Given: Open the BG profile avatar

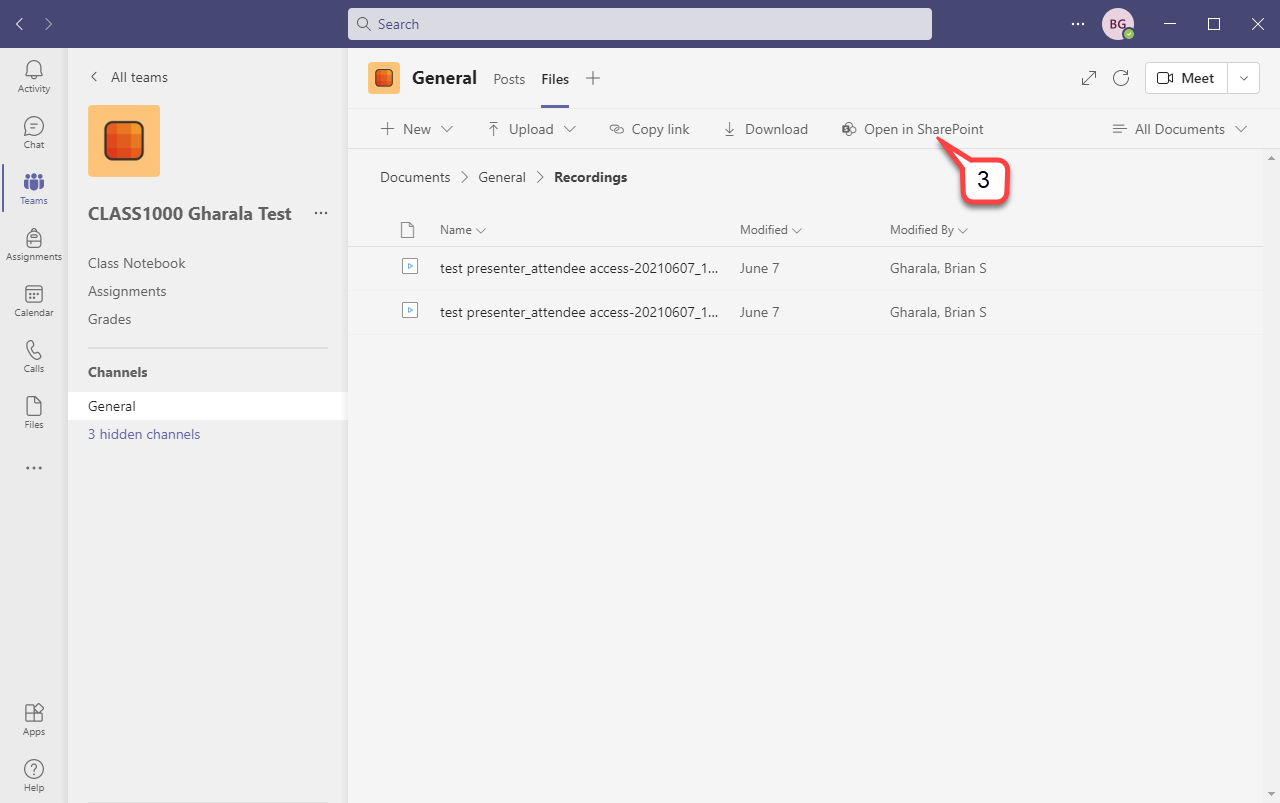Looking at the screenshot, I should [1118, 24].
